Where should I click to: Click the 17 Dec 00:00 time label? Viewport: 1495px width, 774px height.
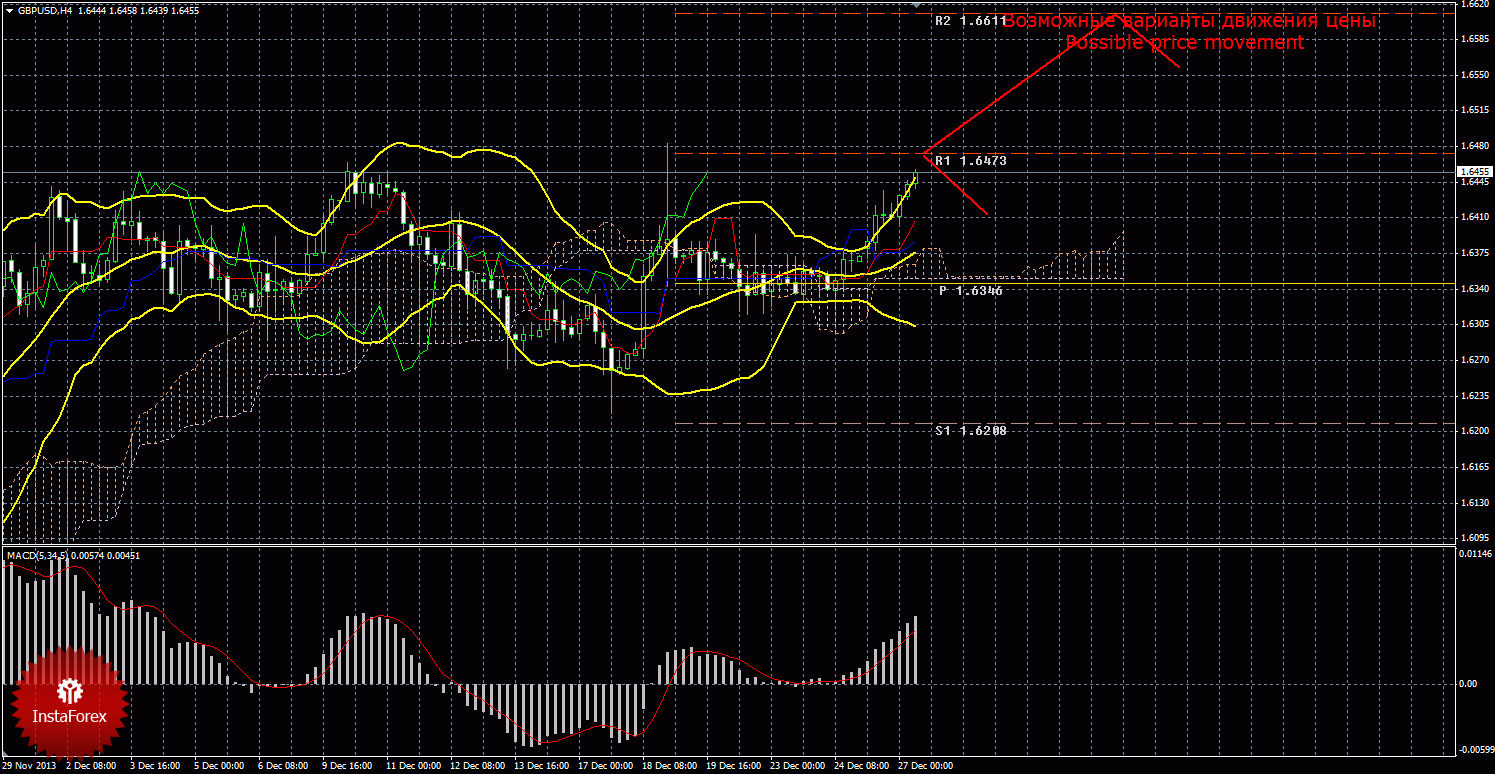point(605,766)
